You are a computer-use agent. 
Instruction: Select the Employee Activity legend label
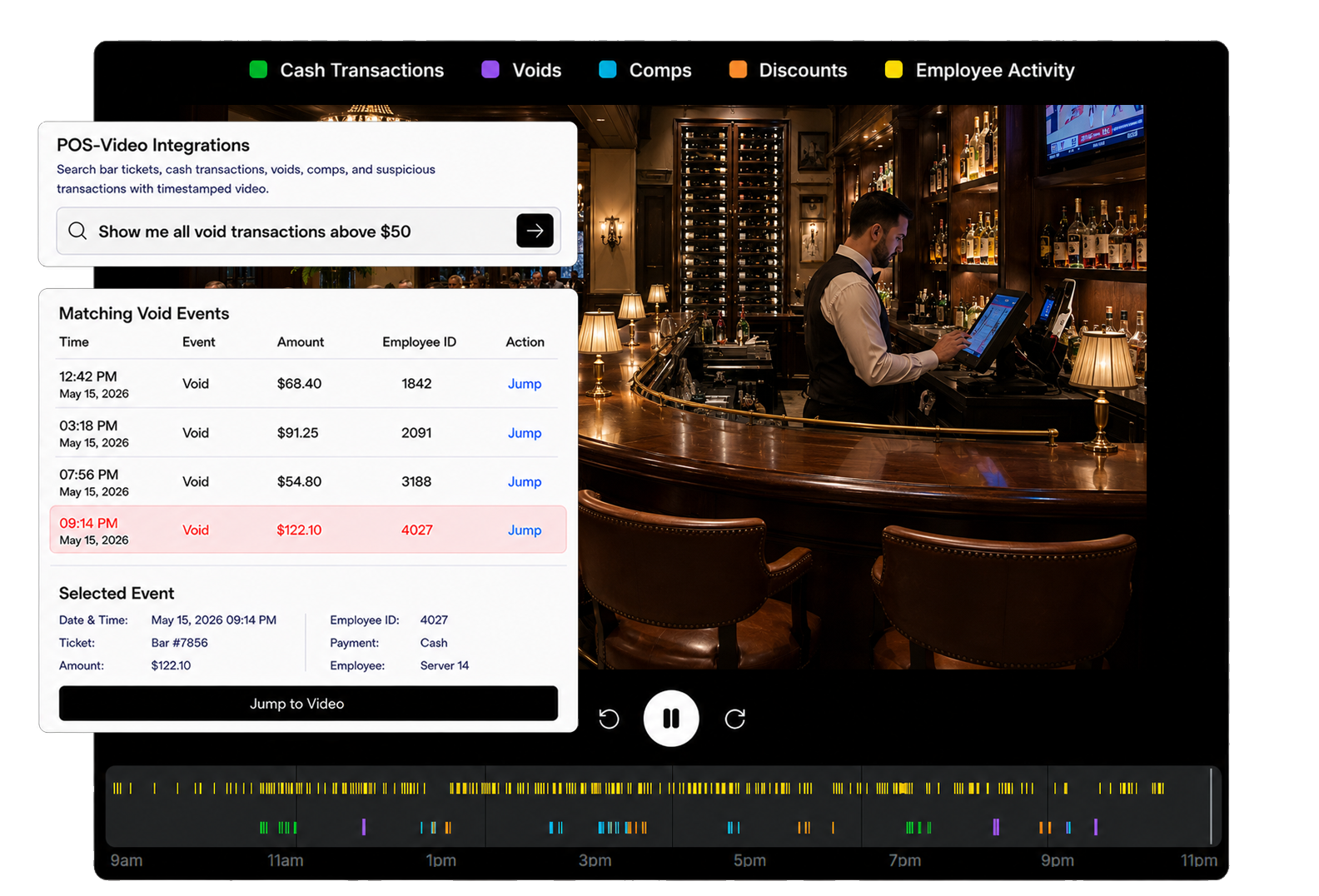995,70
